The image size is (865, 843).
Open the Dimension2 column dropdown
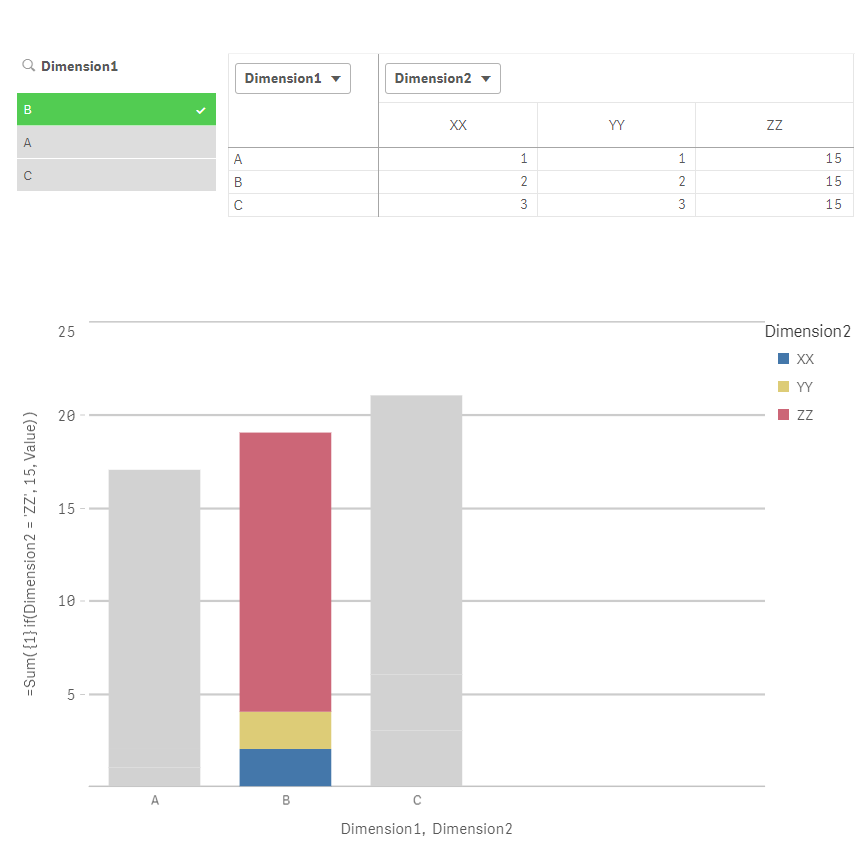click(442, 77)
